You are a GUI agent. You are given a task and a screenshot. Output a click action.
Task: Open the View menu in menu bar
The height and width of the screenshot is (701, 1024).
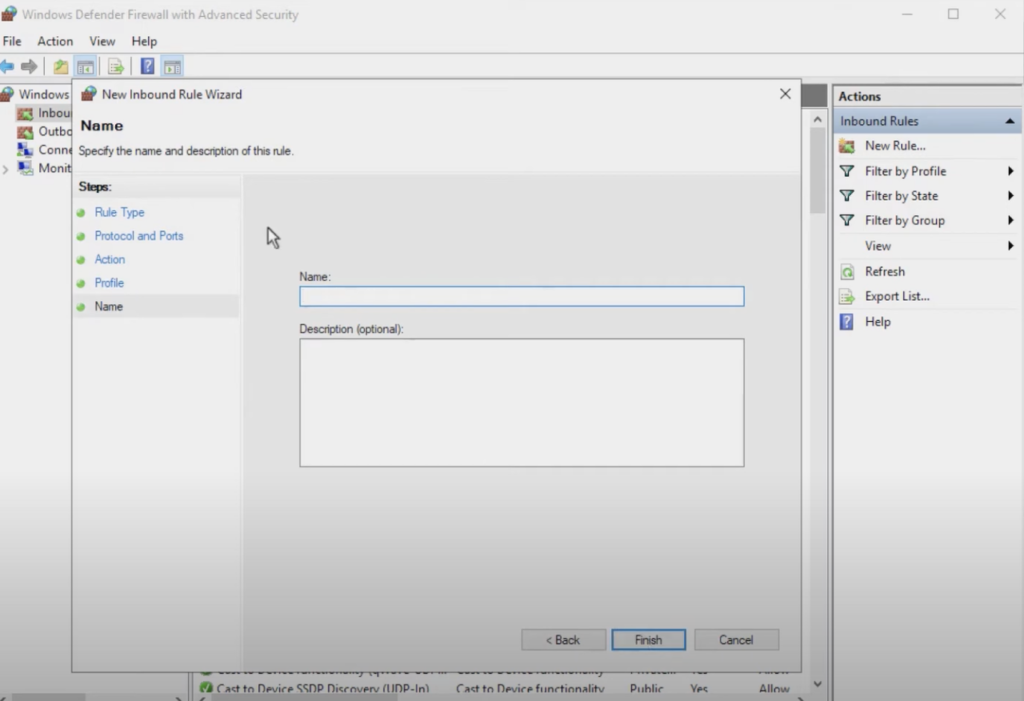click(102, 41)
